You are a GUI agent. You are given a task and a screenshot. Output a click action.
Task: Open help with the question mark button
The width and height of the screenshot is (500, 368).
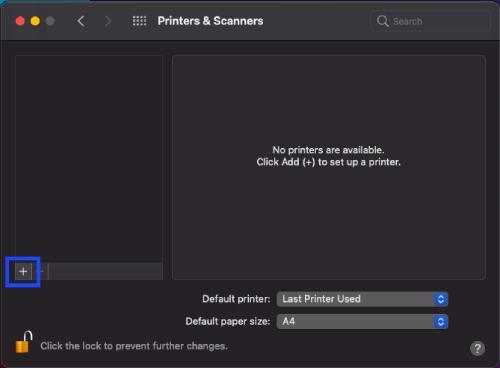click(x=477, y=349)
